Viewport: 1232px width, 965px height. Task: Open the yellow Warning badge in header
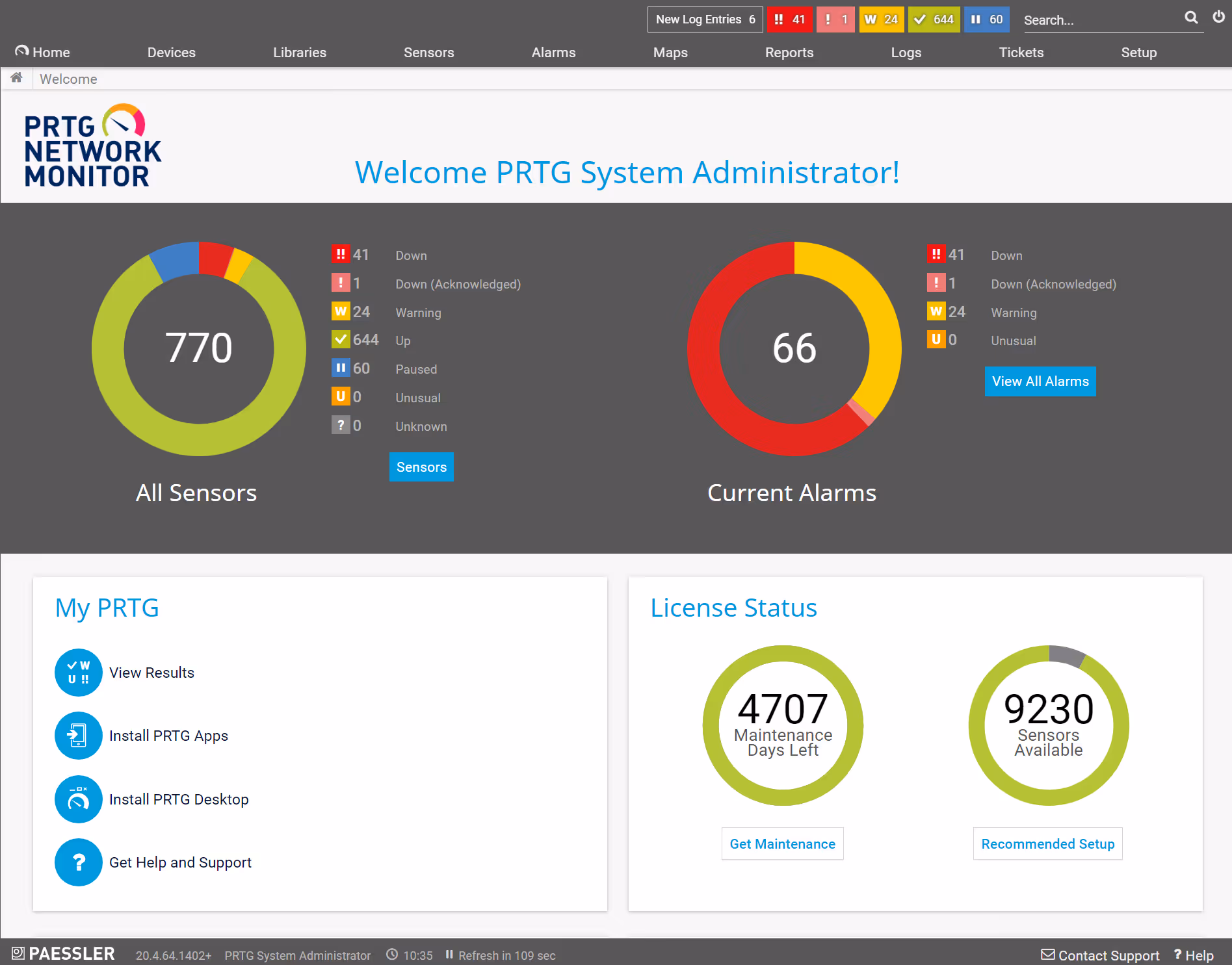[881, 19]
